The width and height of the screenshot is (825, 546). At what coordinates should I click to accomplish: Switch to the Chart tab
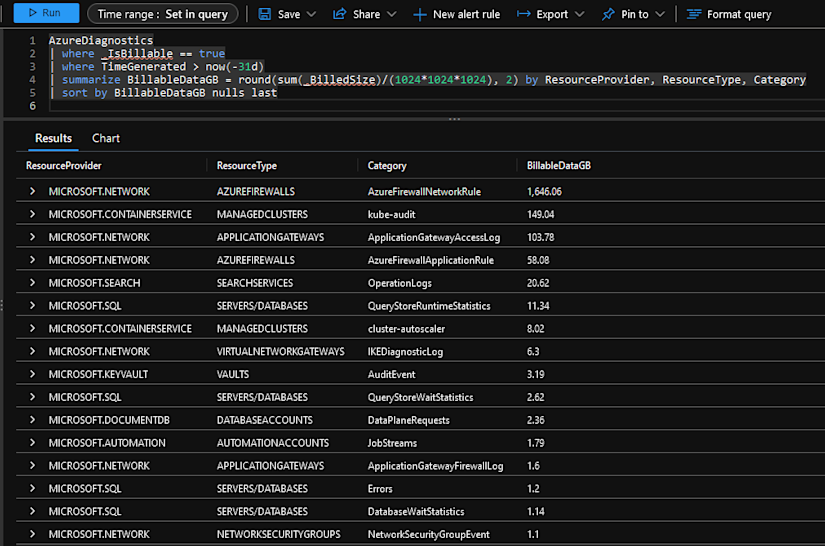pos(106,138)
